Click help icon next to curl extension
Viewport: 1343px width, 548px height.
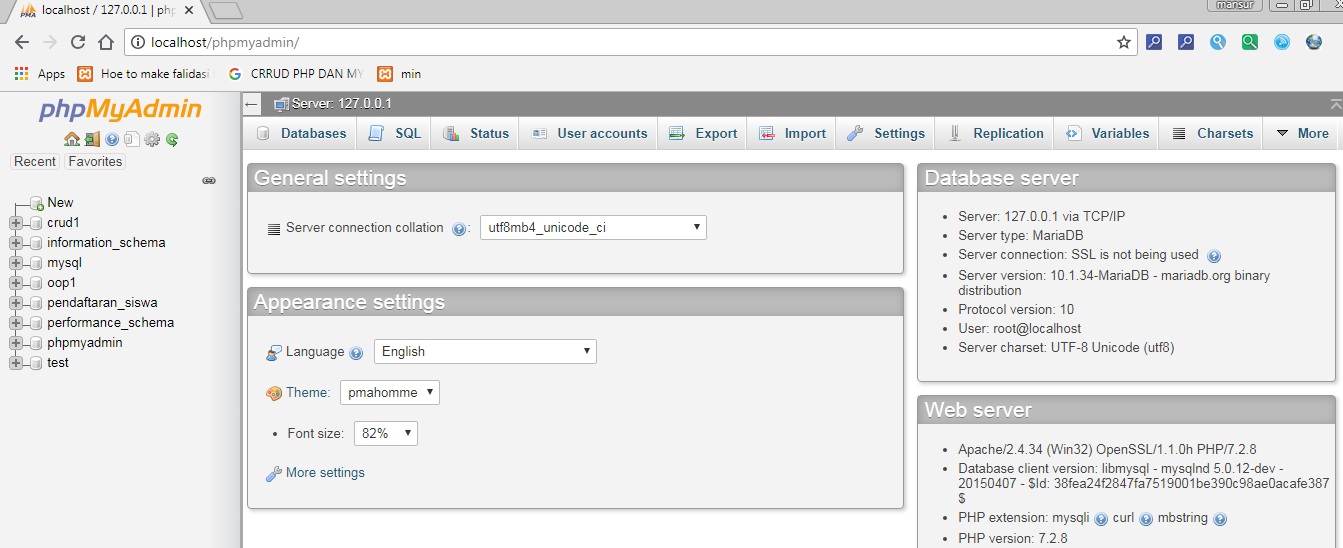(1146, 519)
